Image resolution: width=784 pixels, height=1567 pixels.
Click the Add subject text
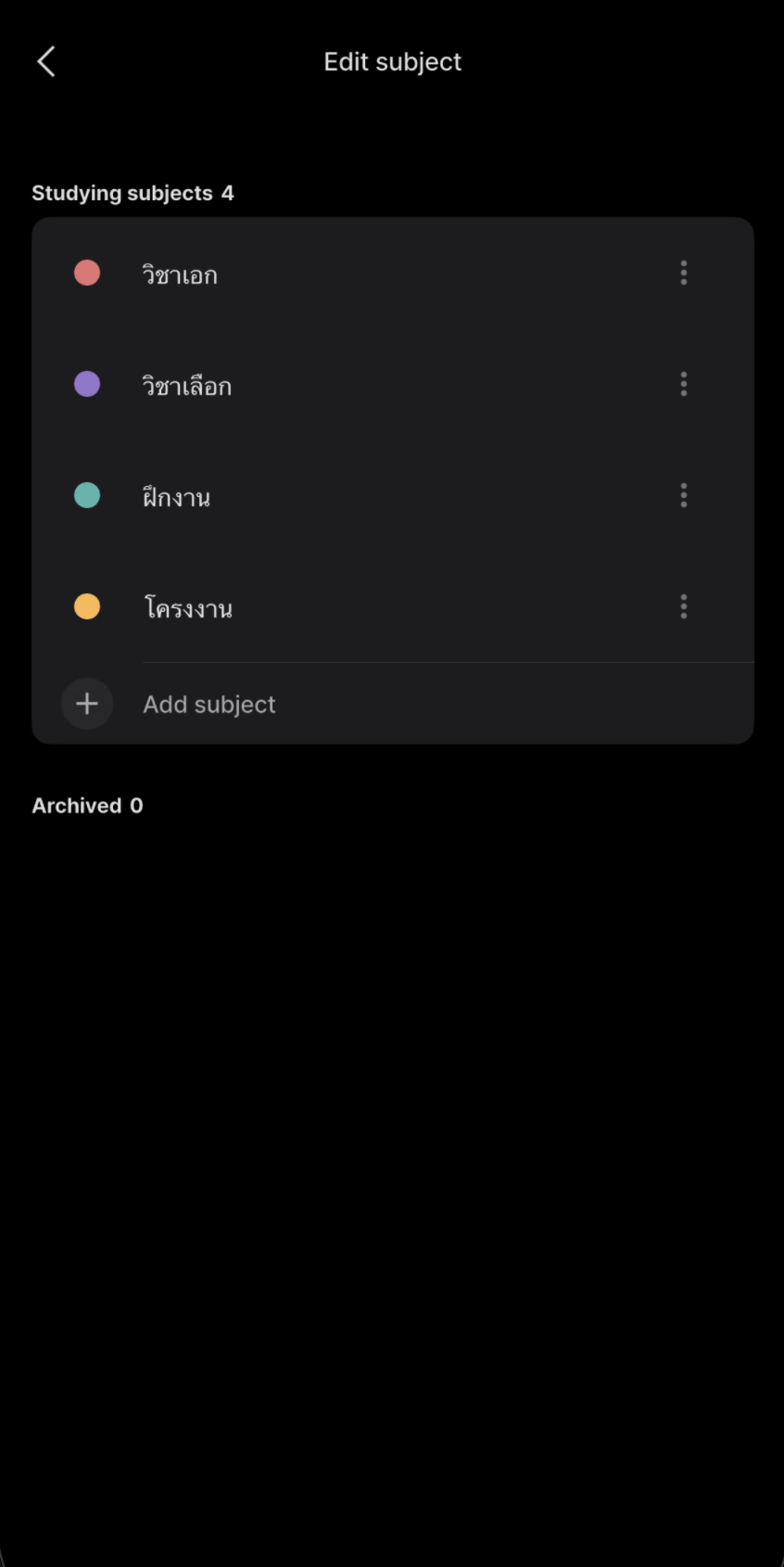pos(209,705)
